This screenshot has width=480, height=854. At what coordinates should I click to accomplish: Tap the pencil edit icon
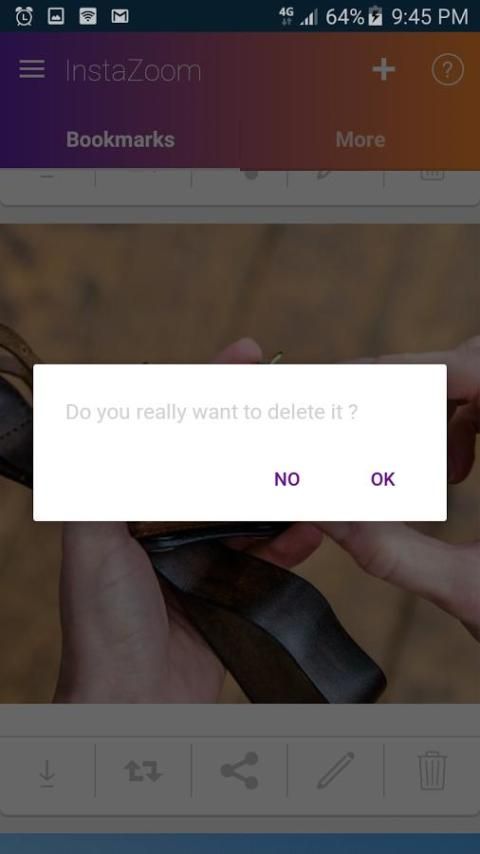pyautogui.click(x=336, y=770)
